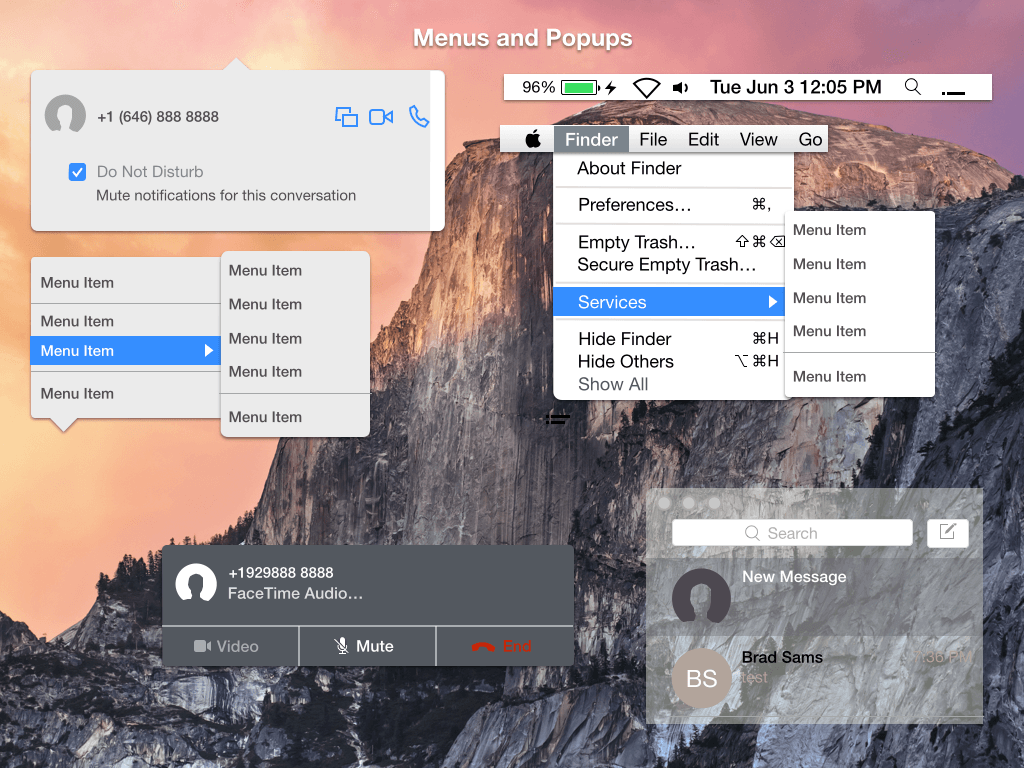Click the BS avatar circle
This screenshot has width=1024, height=768.
(701, 678)
